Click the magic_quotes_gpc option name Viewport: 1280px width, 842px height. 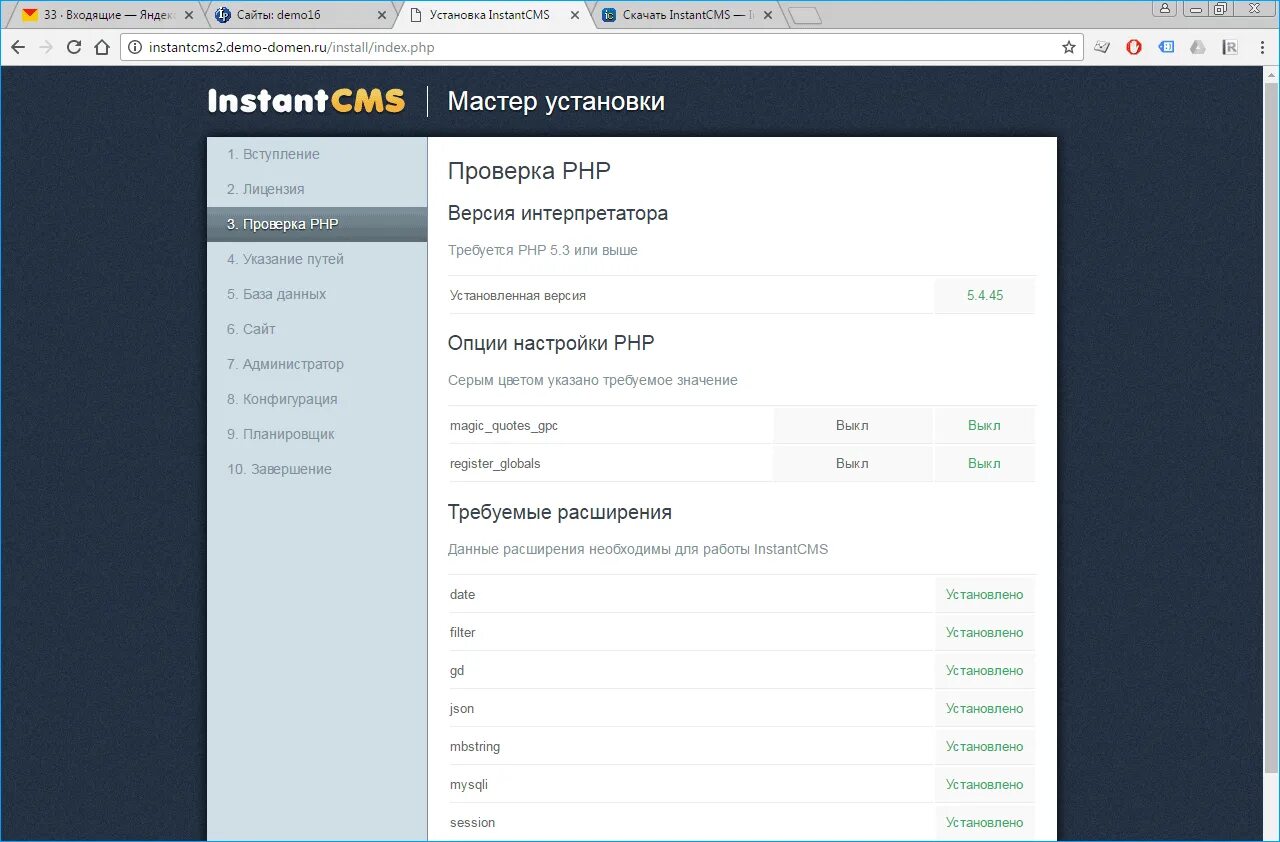point(504,425)
